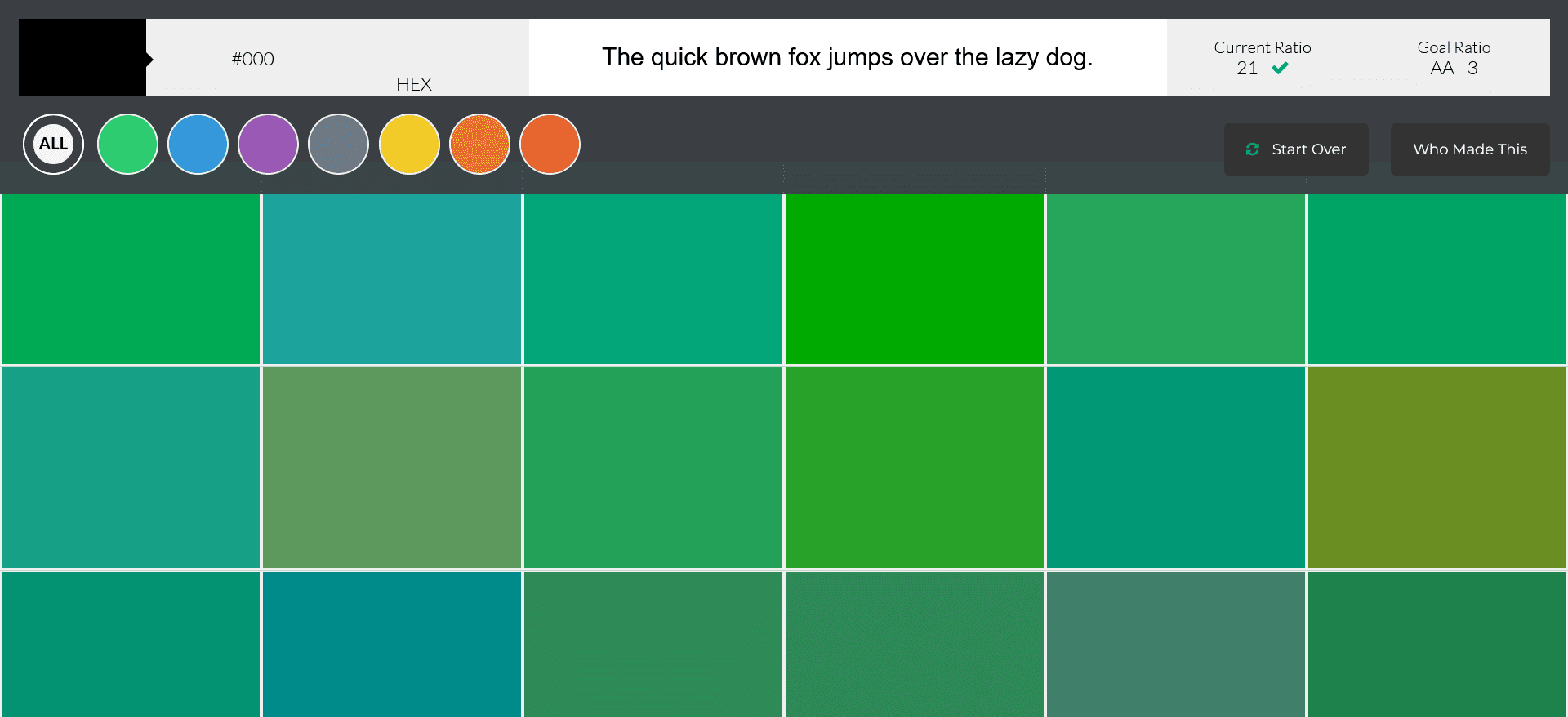Select the dark teal bottom-row tile
This screenshot has height=717, width=1568.
coord(392,644)
